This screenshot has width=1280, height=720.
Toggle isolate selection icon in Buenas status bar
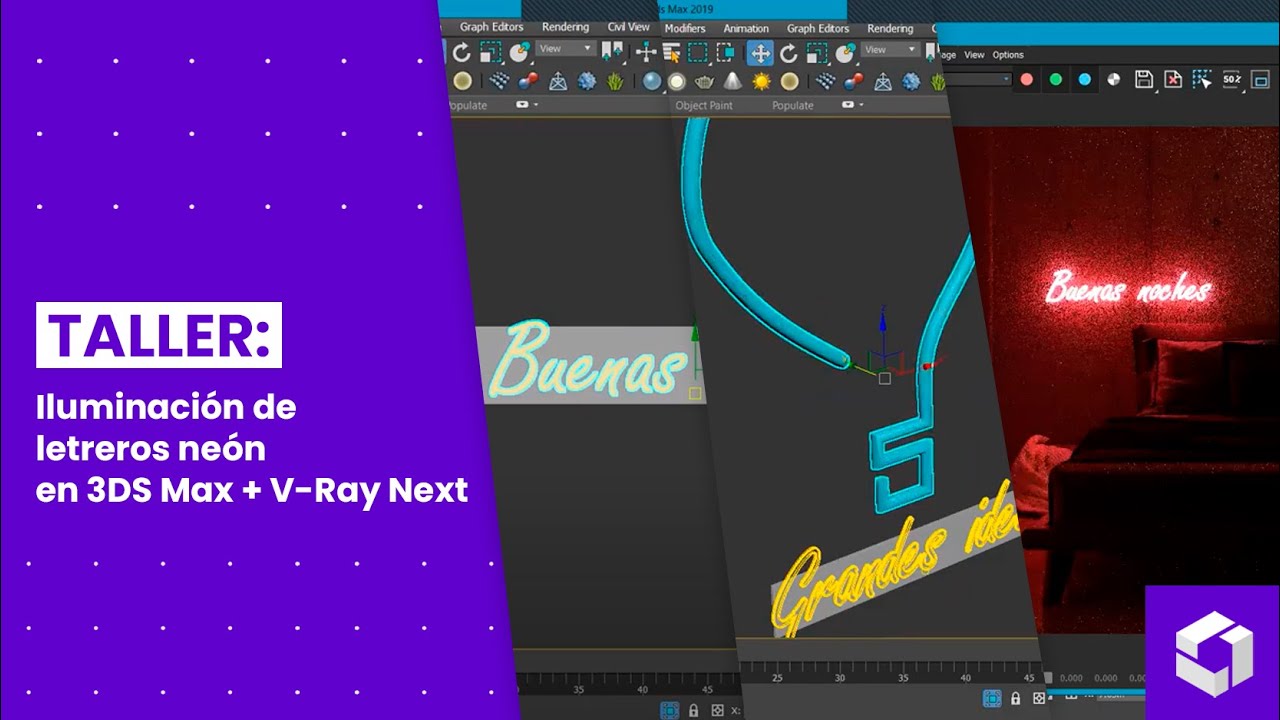[669, 710]
